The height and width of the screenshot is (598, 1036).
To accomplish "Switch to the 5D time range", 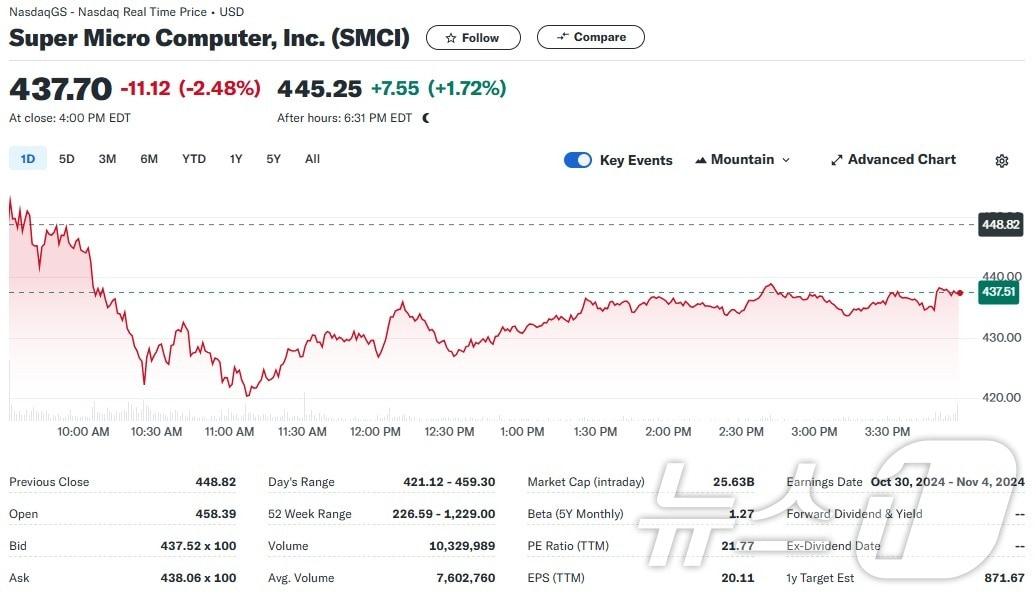I will click(67, 159).
